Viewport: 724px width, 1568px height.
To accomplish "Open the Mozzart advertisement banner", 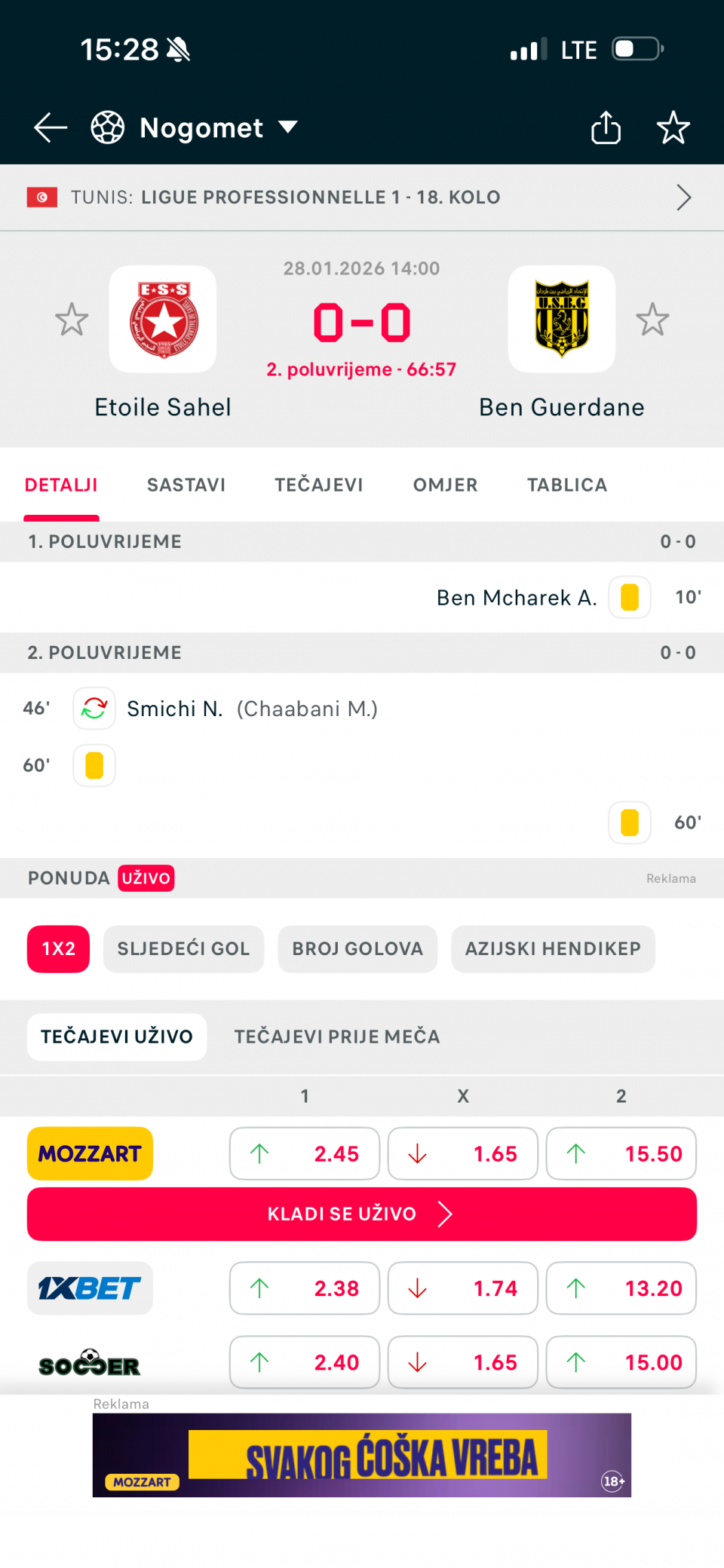I will tap(362, 1455).
